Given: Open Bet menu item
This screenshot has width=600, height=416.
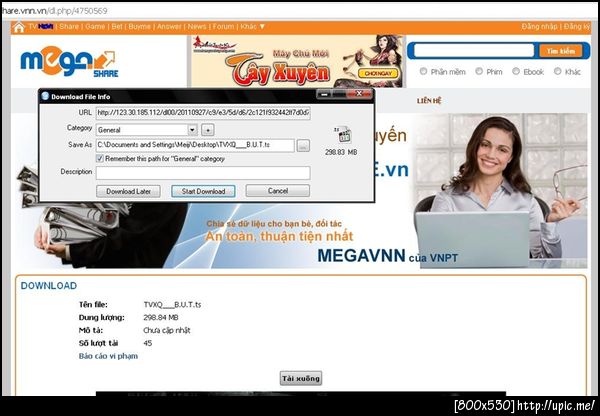Looking at the screenshot, I should (117, 26).
